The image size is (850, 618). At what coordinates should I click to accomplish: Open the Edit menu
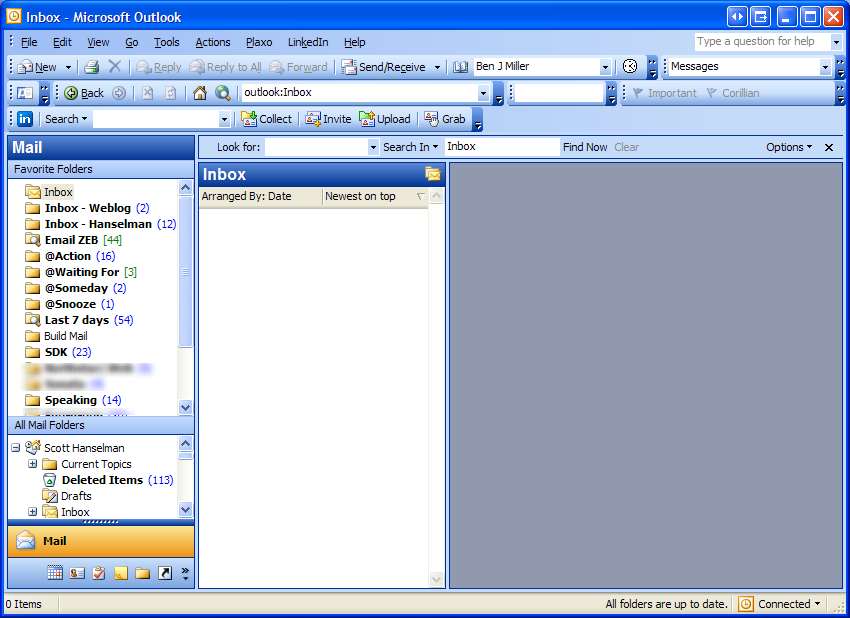click(62, 42)
